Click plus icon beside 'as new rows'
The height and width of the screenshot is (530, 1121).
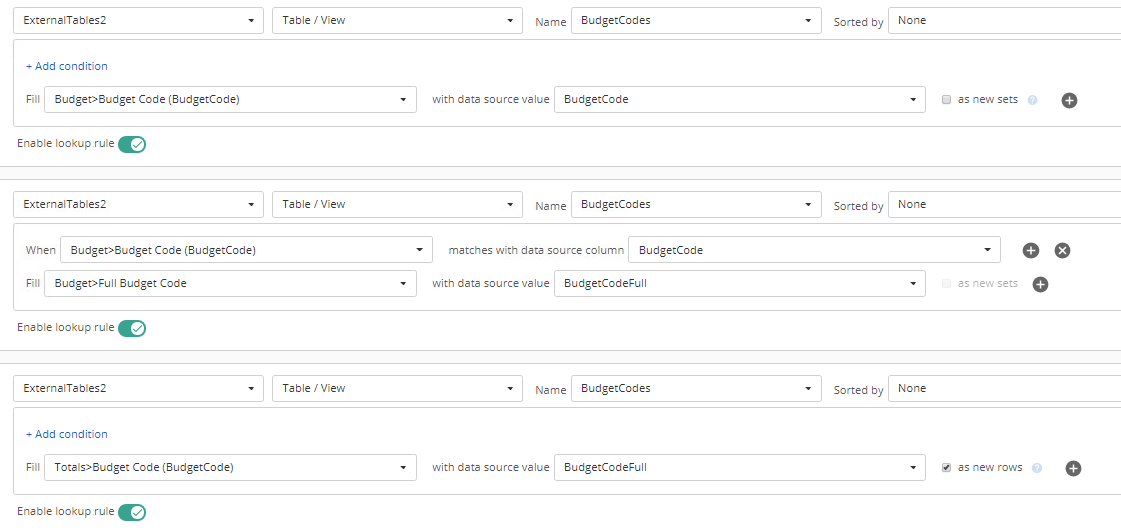pos(1073,468)
